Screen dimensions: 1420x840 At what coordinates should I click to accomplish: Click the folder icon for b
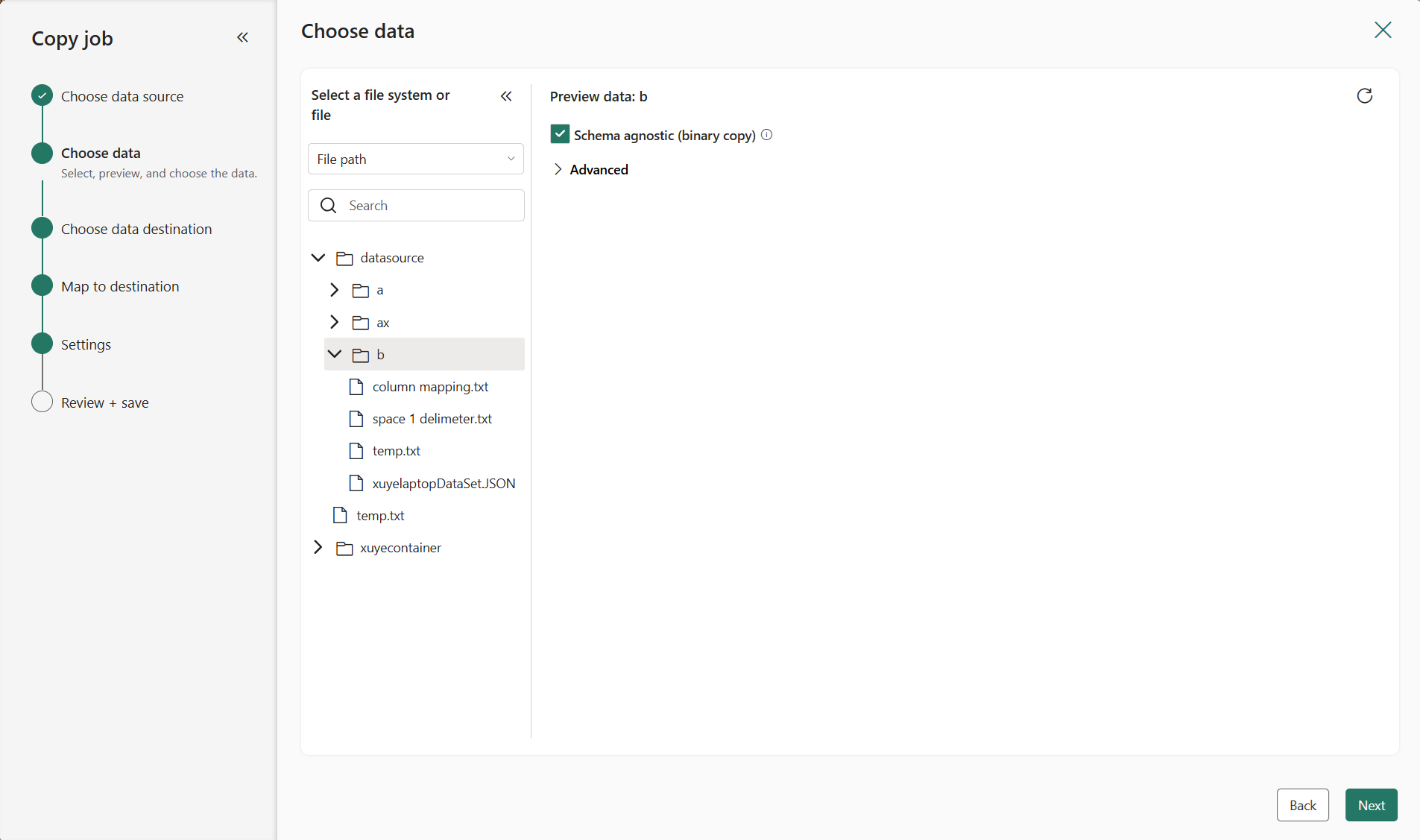pyautogui.click(x=361, y=355)
